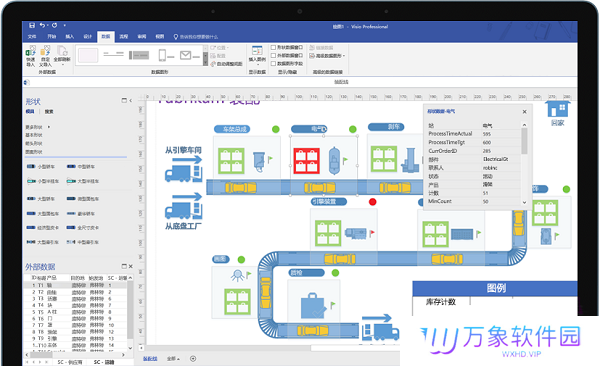This screenshot has height=366, width=600.
Task: Switch to the 视图 ribbon tab
Action: 160,36
